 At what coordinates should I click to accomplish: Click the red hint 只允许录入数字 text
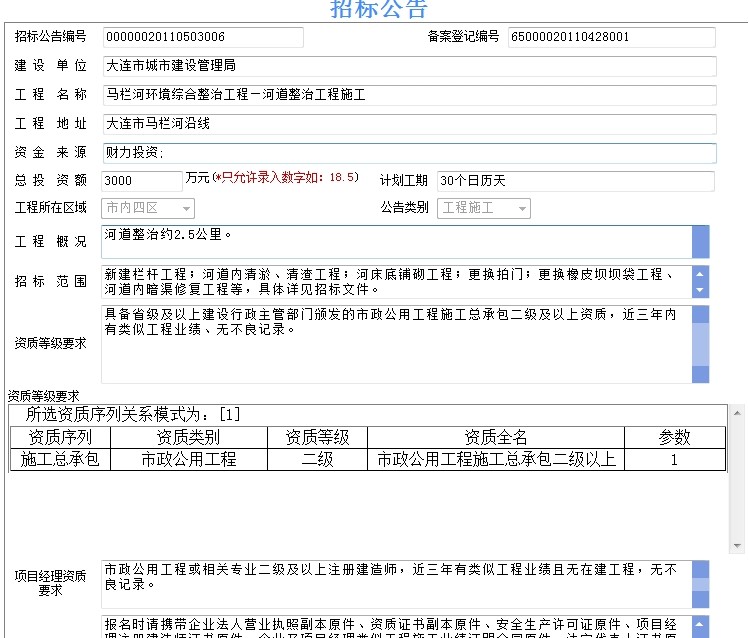pyautogui.click(x=285, y=178)
